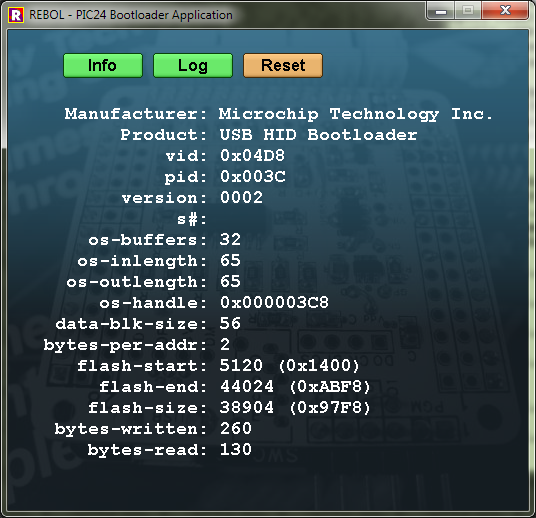536x518 pixels.
Task: Click the 'flash-start:' label
Action: [142, 366]
